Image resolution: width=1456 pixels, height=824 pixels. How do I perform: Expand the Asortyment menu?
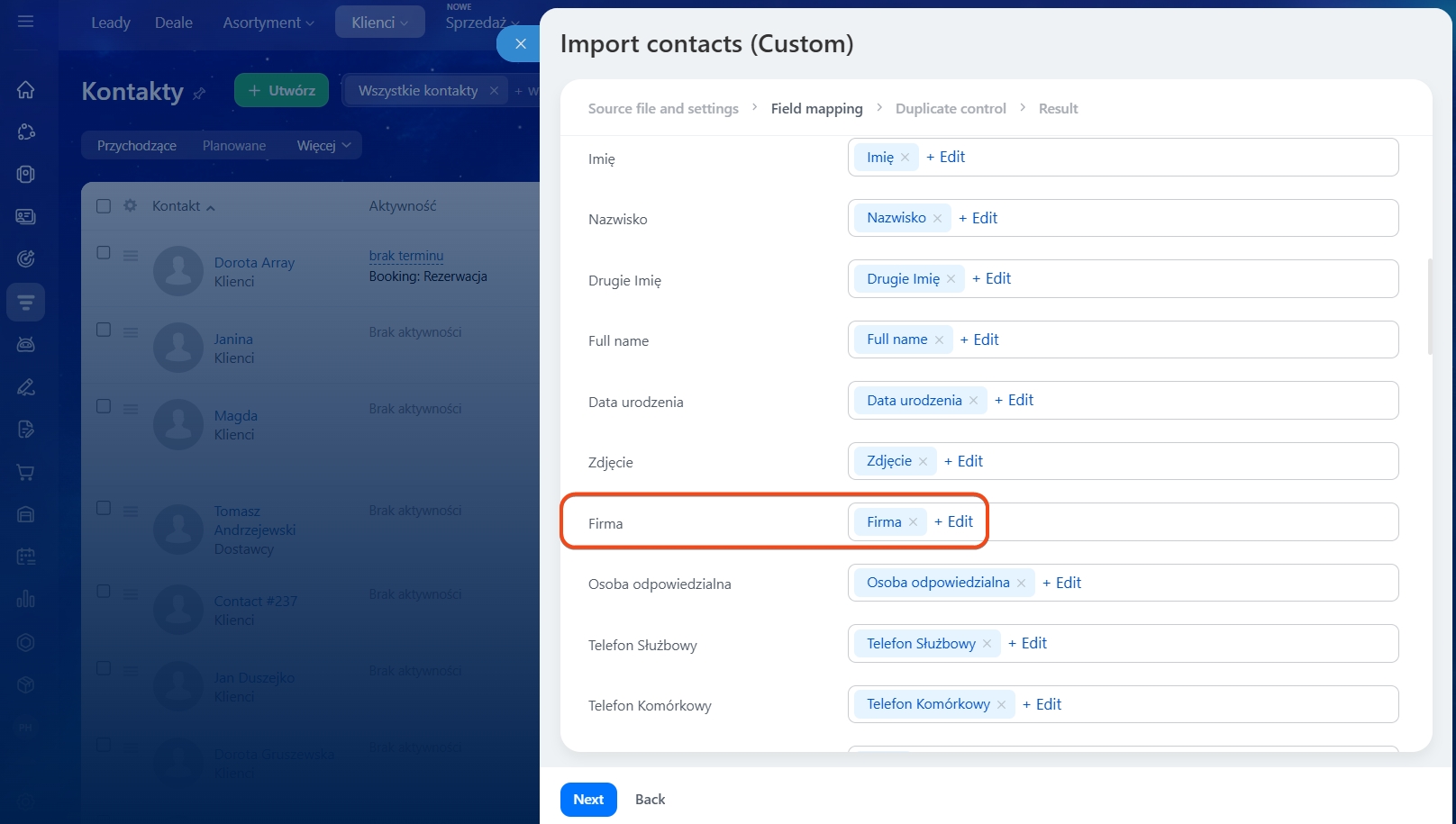(268, 23)
